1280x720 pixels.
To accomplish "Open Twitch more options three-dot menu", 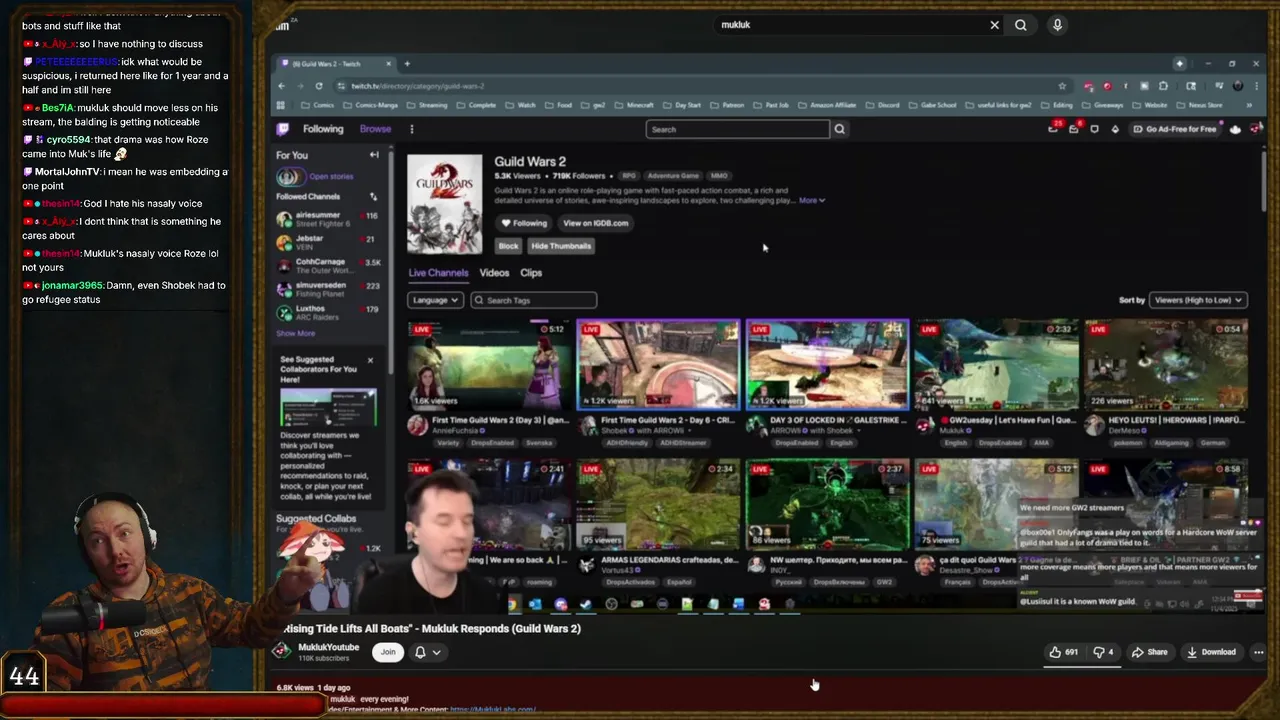I will (x=411, y=129).
